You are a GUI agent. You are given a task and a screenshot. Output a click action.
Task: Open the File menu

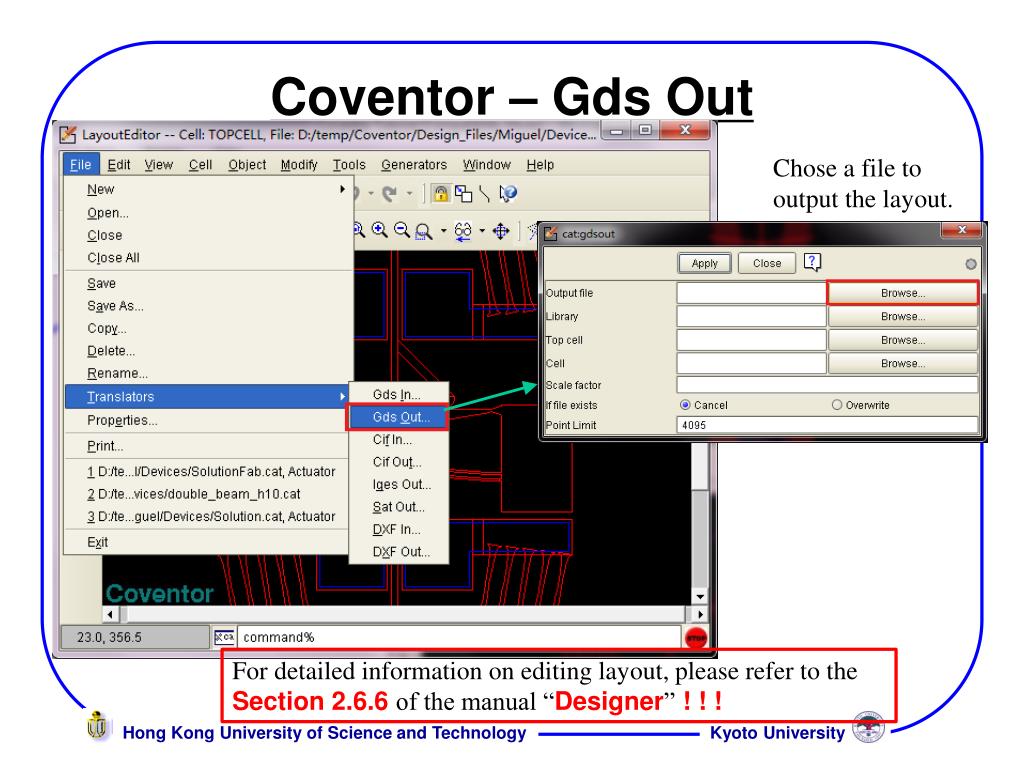(80, 165)
